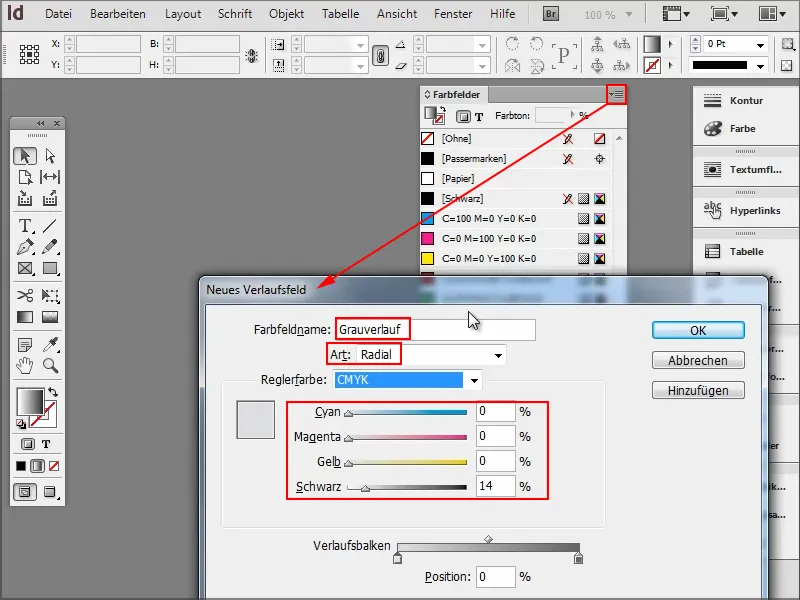Select the Pen tool
Image resolution: width=800 pixels, height=600 pixels.
point(24,247)
